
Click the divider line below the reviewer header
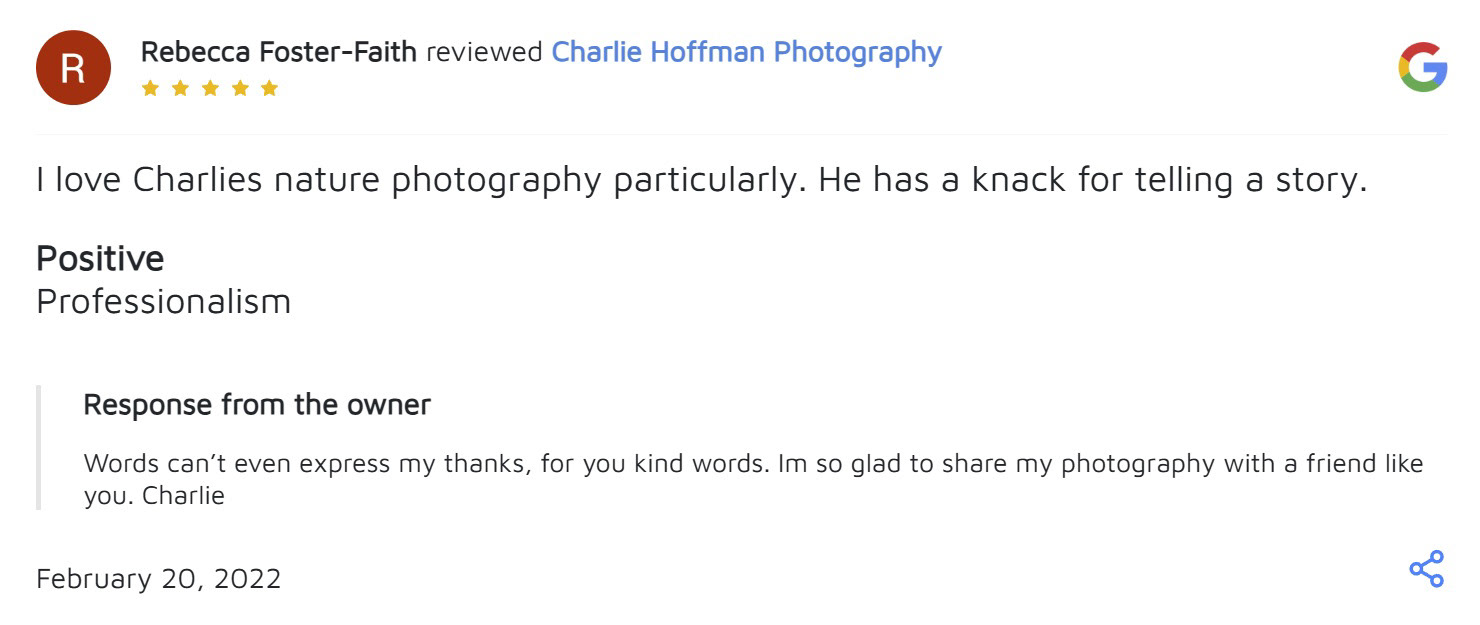pyautogui.click(x=740, y=134)
